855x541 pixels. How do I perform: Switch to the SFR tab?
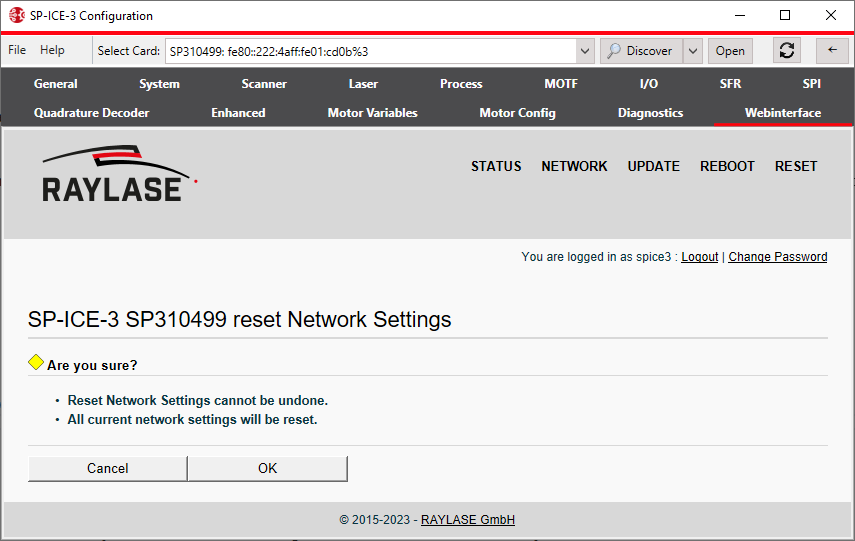[730, 84]
